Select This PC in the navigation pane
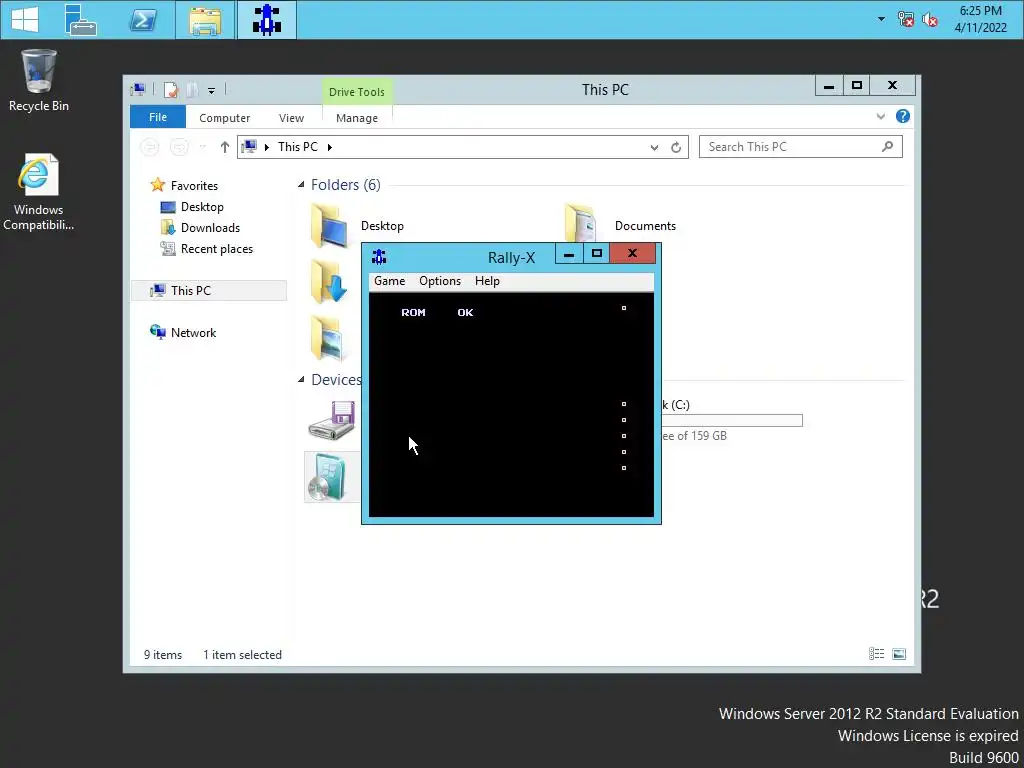Image resolution: width=1024 pixels, height=768 pixels. pyautogui.click(x=209, y=291)
